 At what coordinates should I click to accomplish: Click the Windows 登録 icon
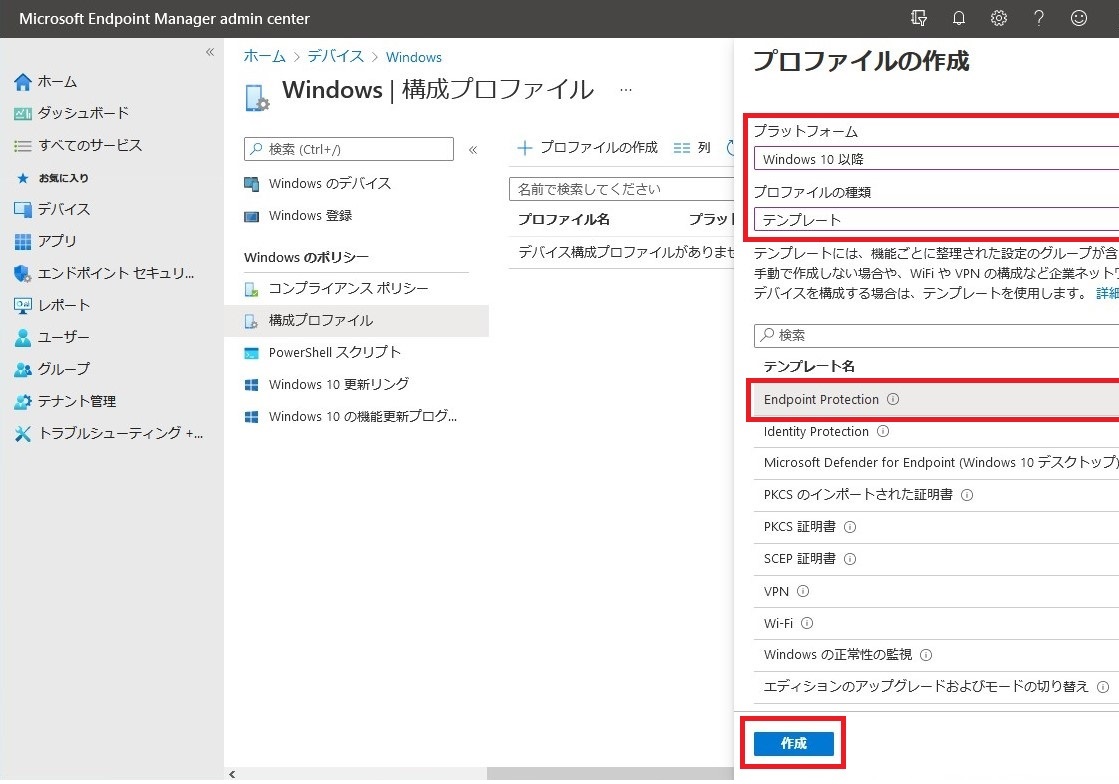coord(251,216)
